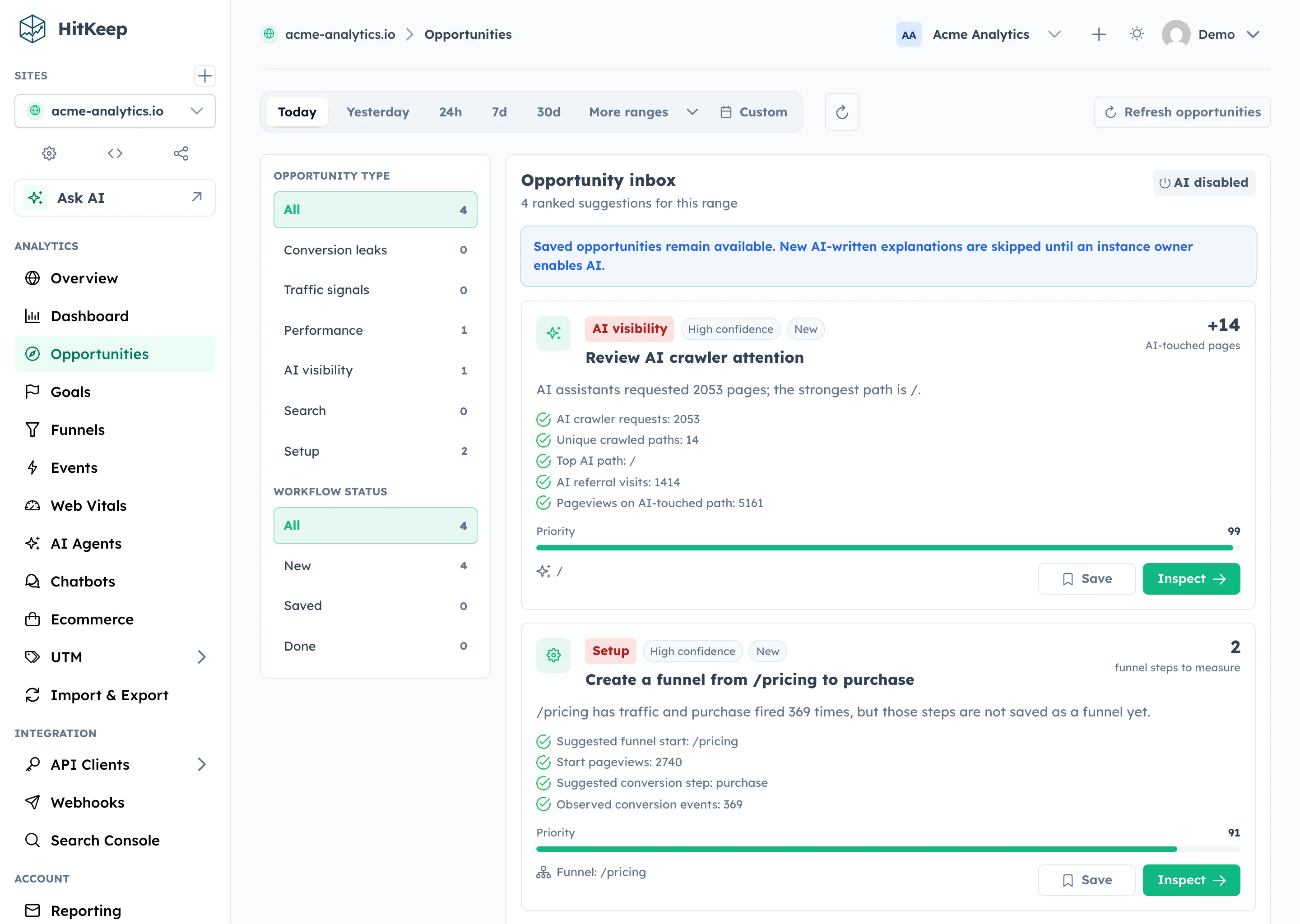1300x924 pixels.
Task: Select the 24h range tab
Action: [450, 112]
